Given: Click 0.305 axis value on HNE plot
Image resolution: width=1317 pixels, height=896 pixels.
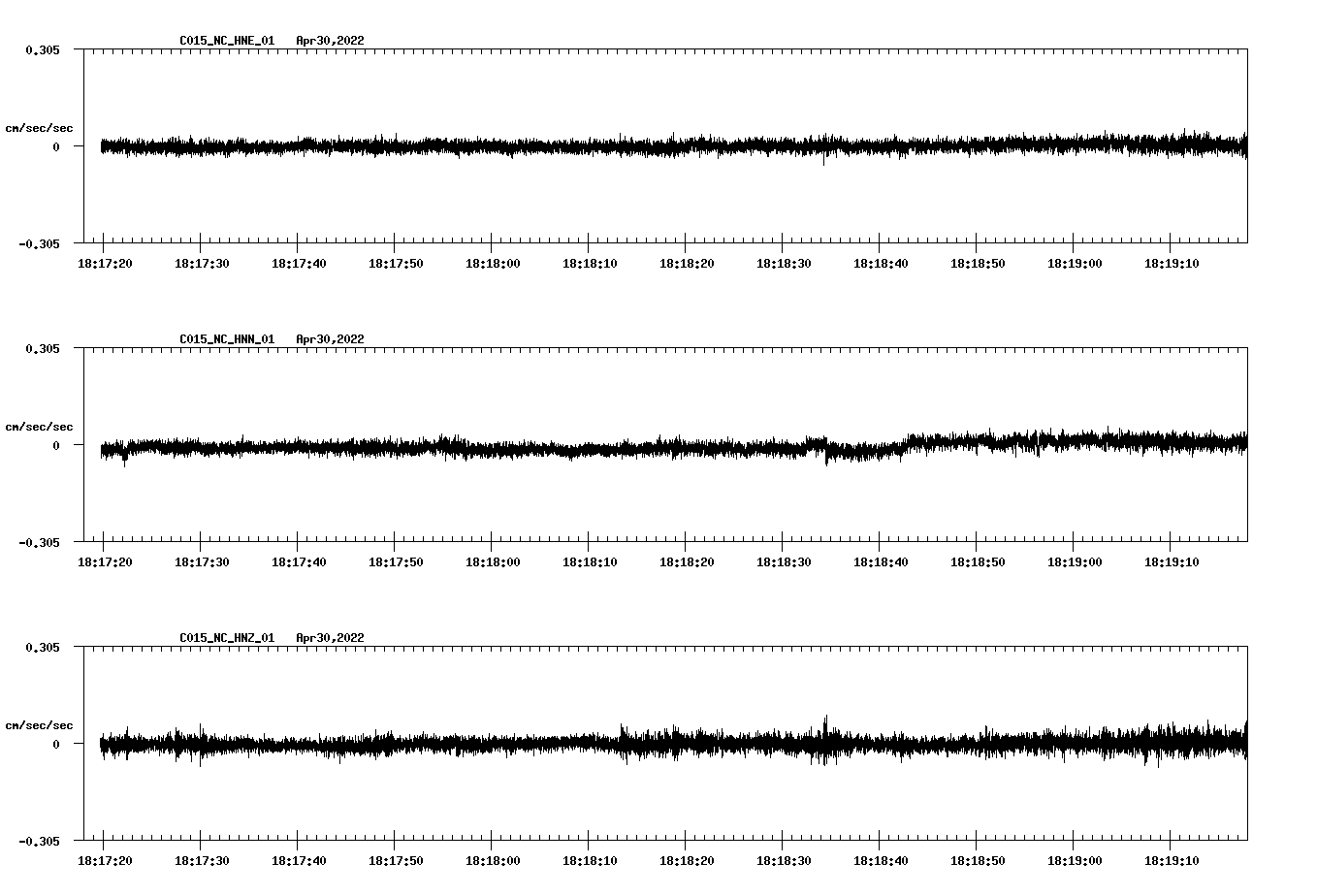Looking at the screenshot, I should [x=42, y=49].
